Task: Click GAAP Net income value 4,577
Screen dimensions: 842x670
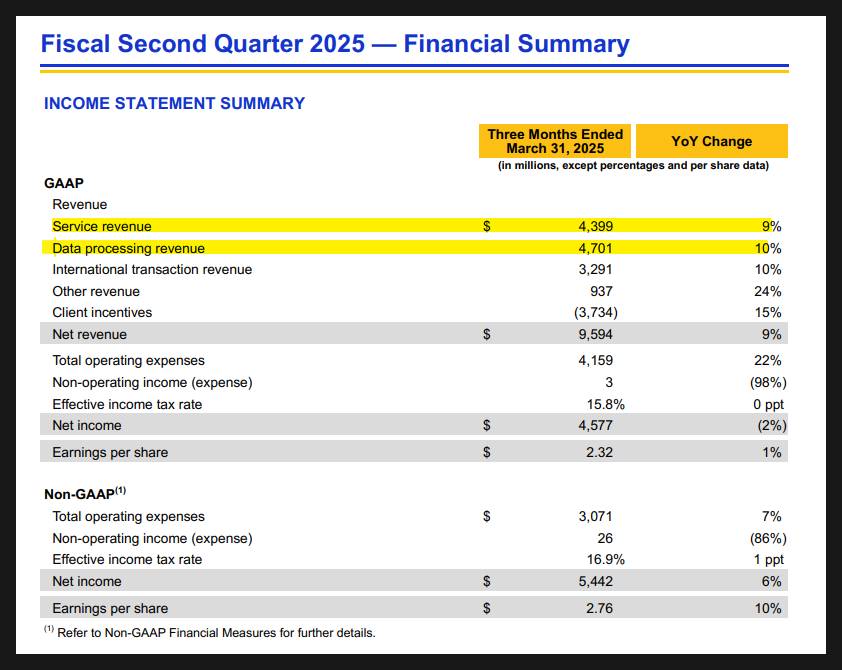Action: 596,426
